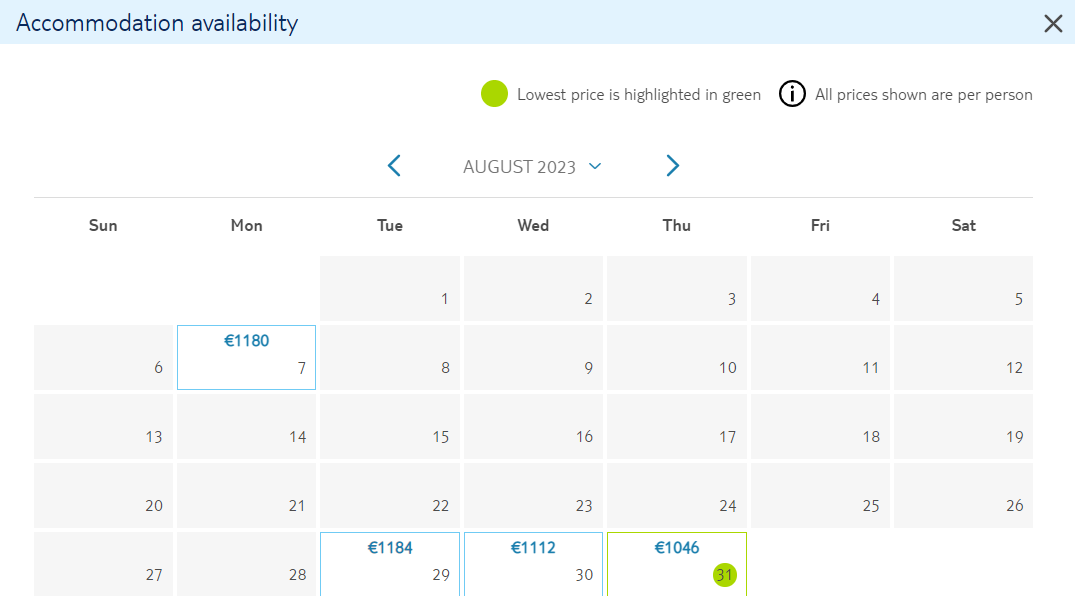Click the Sat column header
Viewport: 1075px width, 607px height.
point(963,226)
